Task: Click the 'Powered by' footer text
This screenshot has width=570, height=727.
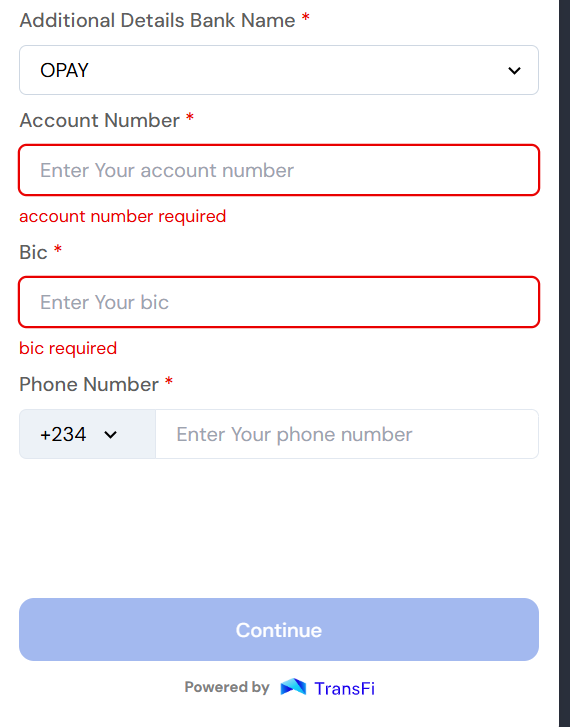Action: 227,687
